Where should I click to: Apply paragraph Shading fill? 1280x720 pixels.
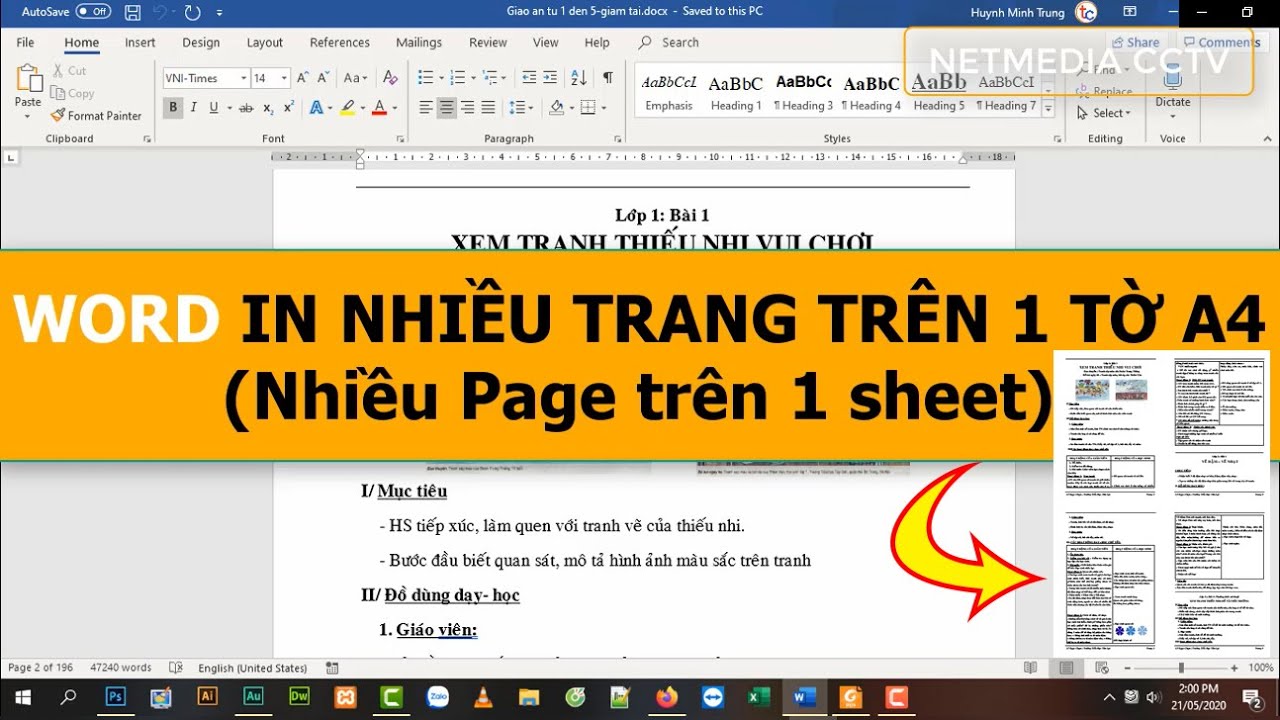click(556, 108)
